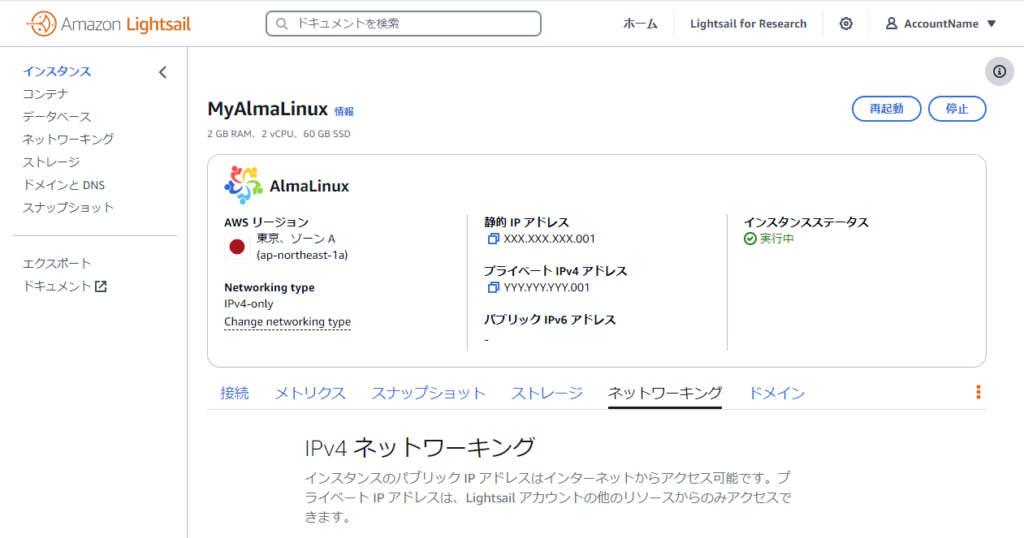Viewport: 1024px width, 538px height.
Task: Click the (ap-northeast-1a) zone text
Action: pyautogui.click(x=302, y=255)
